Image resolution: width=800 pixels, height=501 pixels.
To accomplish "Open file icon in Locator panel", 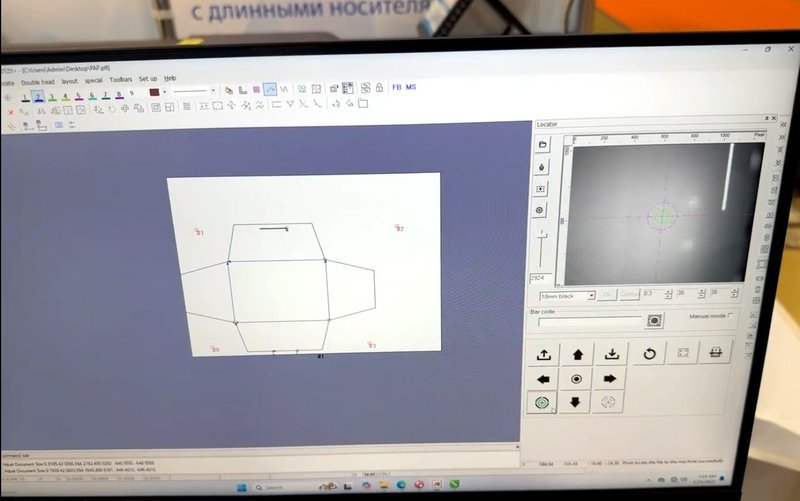I will pos(542,145).
